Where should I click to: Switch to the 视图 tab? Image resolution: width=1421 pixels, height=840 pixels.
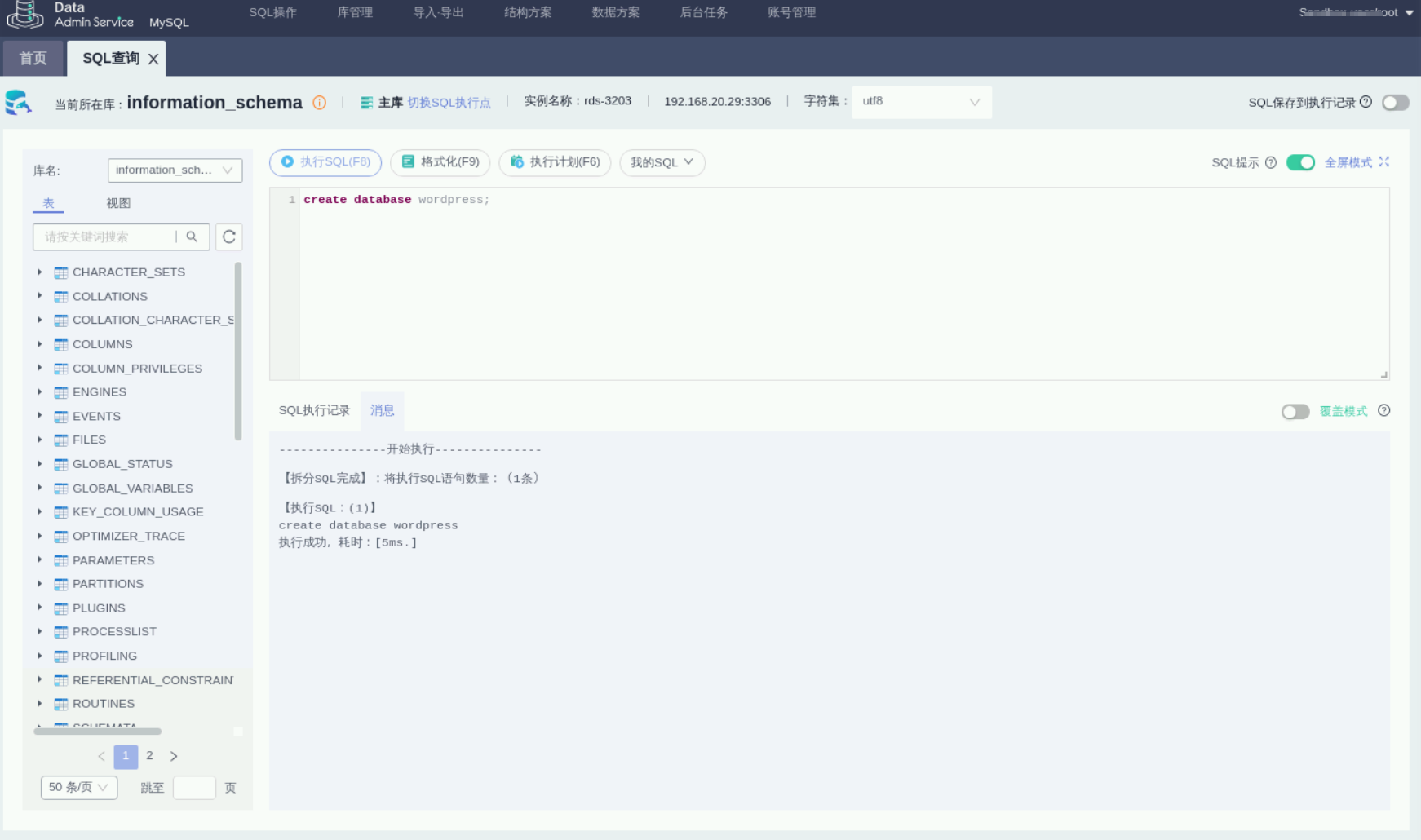(118, 203)
